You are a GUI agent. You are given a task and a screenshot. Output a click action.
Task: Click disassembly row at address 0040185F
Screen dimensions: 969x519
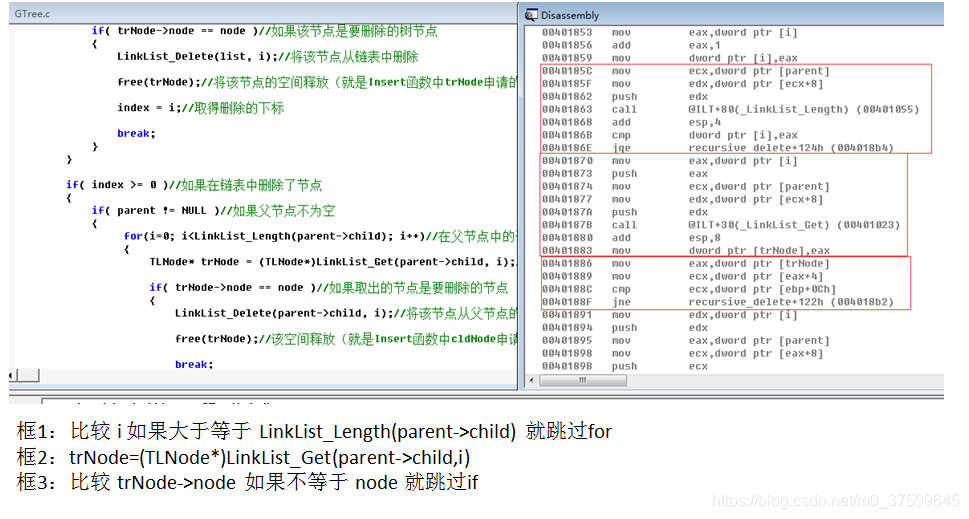point(682,83)
